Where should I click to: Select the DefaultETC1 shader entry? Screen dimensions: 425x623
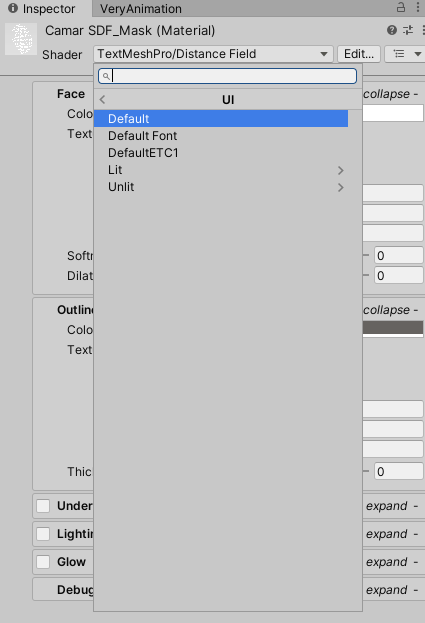click(x=221, y=153)
